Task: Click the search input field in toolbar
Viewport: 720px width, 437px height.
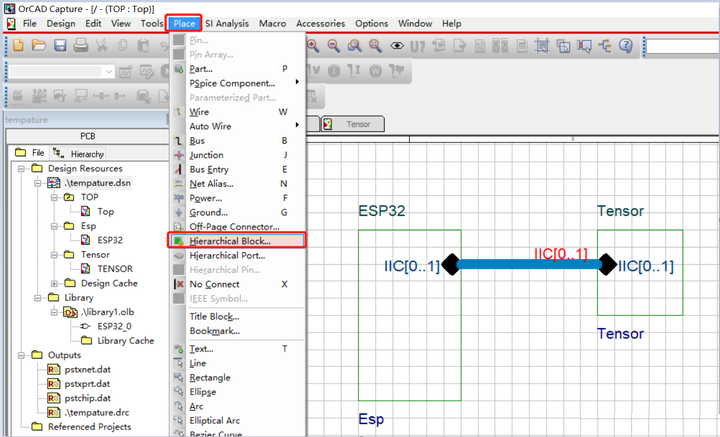Action: pyautogui.click(x=683, y=46)
